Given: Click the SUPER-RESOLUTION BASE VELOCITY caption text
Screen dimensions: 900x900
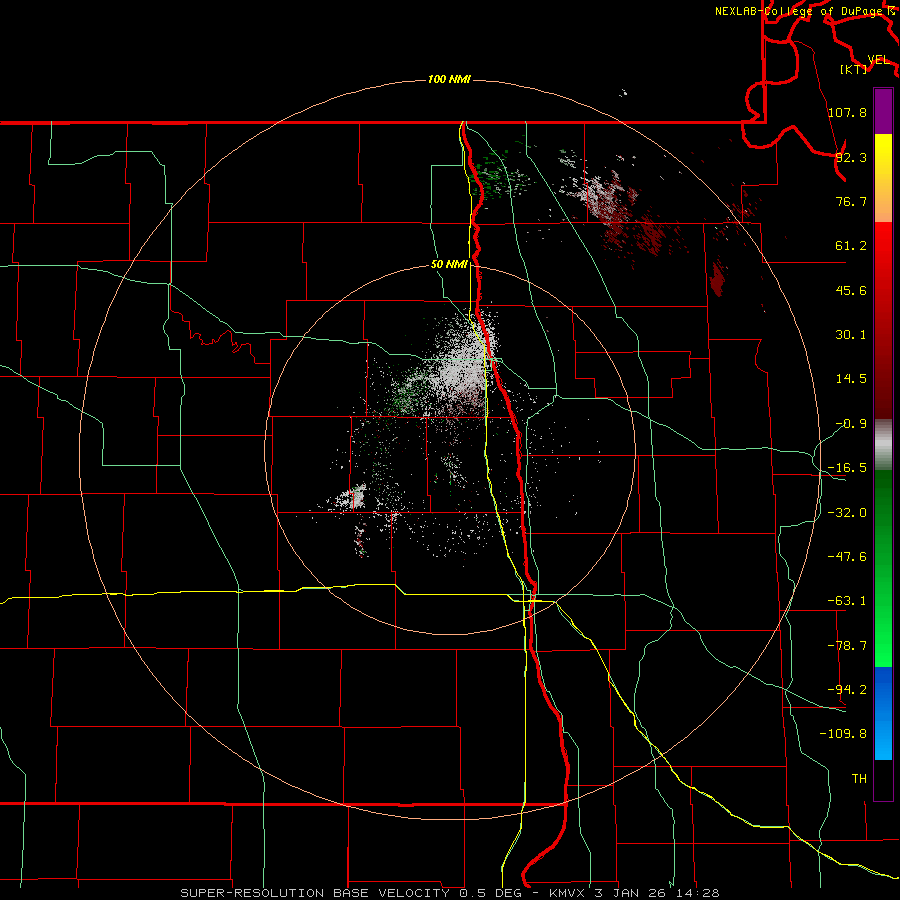Looking at the screenshot, I should [x=315, y=893].
